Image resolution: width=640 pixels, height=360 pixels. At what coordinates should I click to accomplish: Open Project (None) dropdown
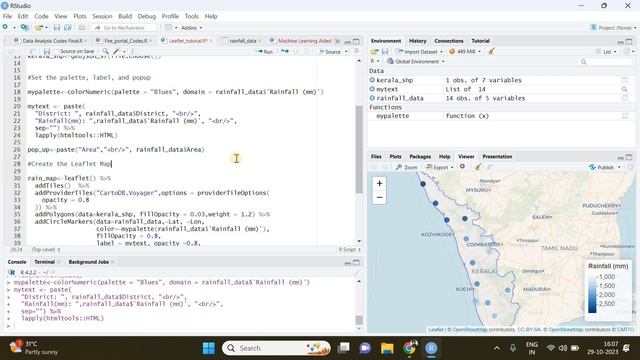tap(613, 28)
